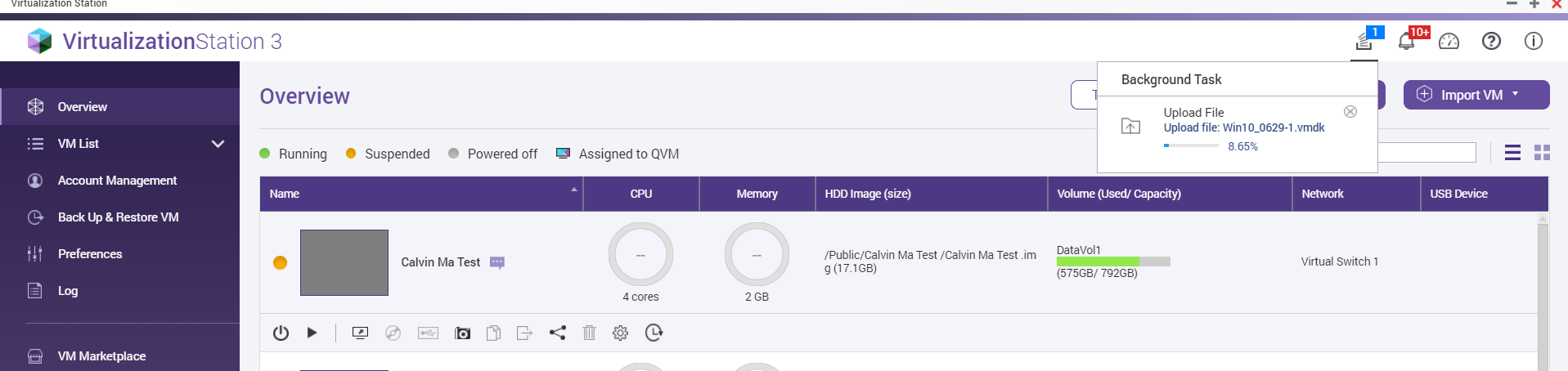
Task: Click the Calvin Ma Test VM thumbnail
Action: (344, 262)
